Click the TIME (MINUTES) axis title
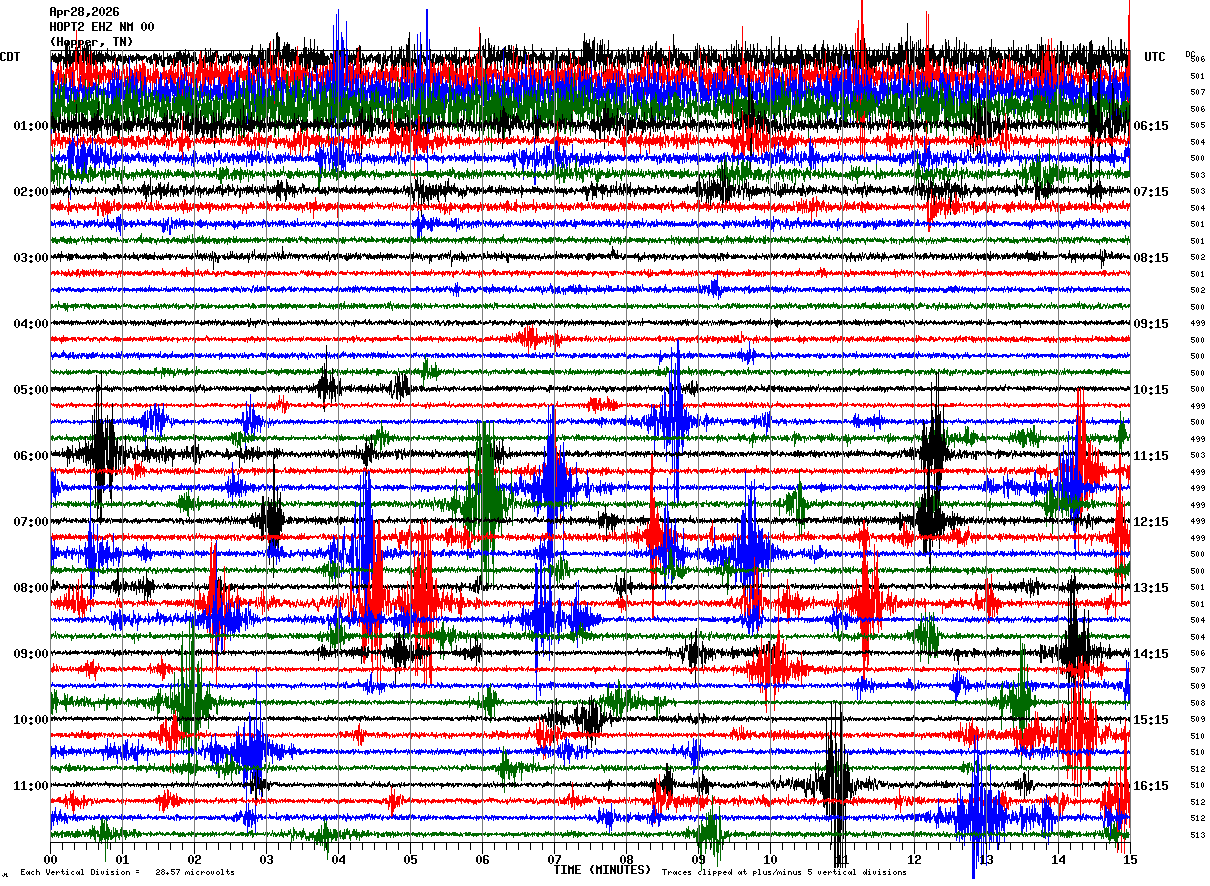The height and width of the screenshot is (886, 1210). tap(602, 870)
